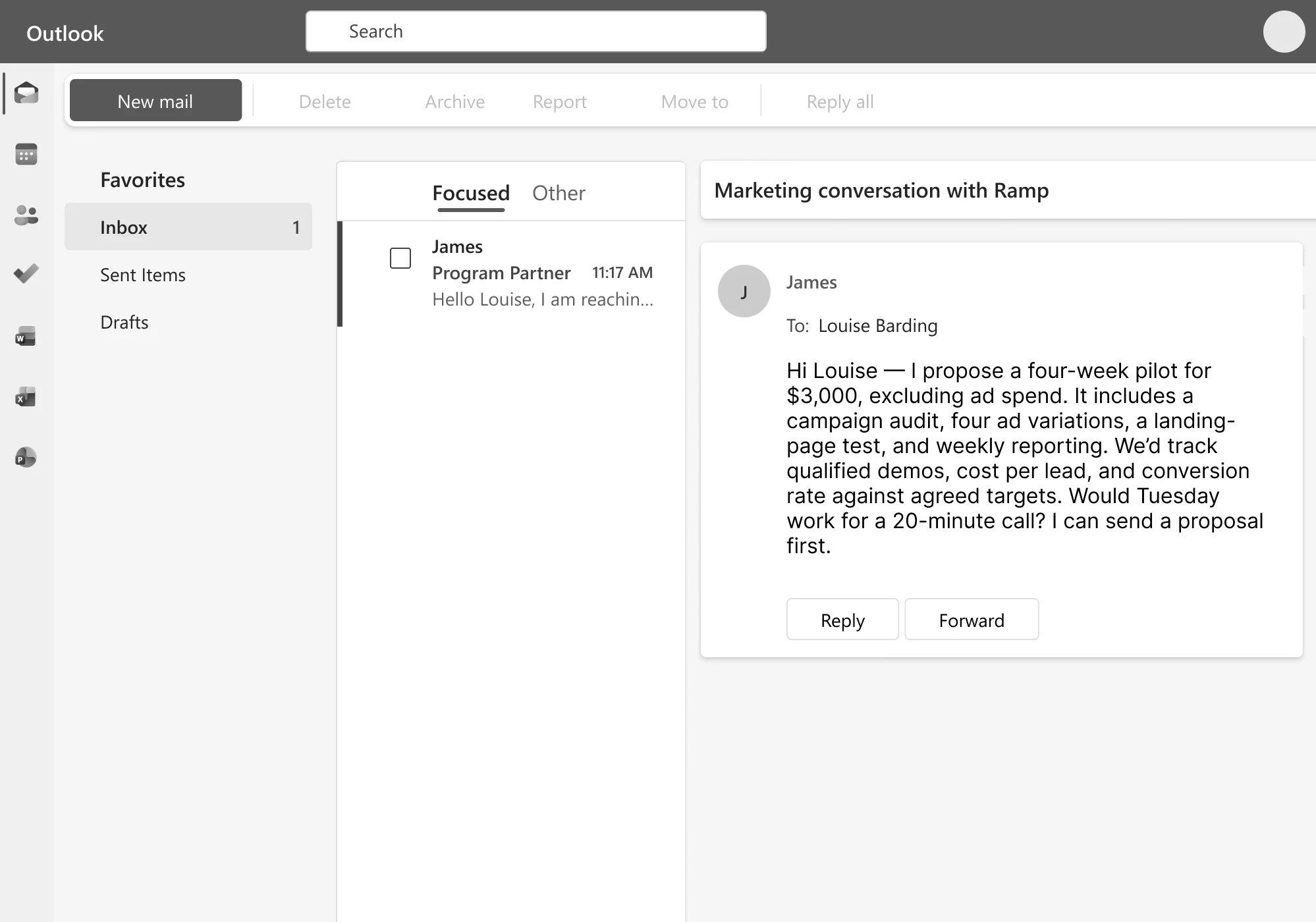Compose with the New mail button

(155, 100)
